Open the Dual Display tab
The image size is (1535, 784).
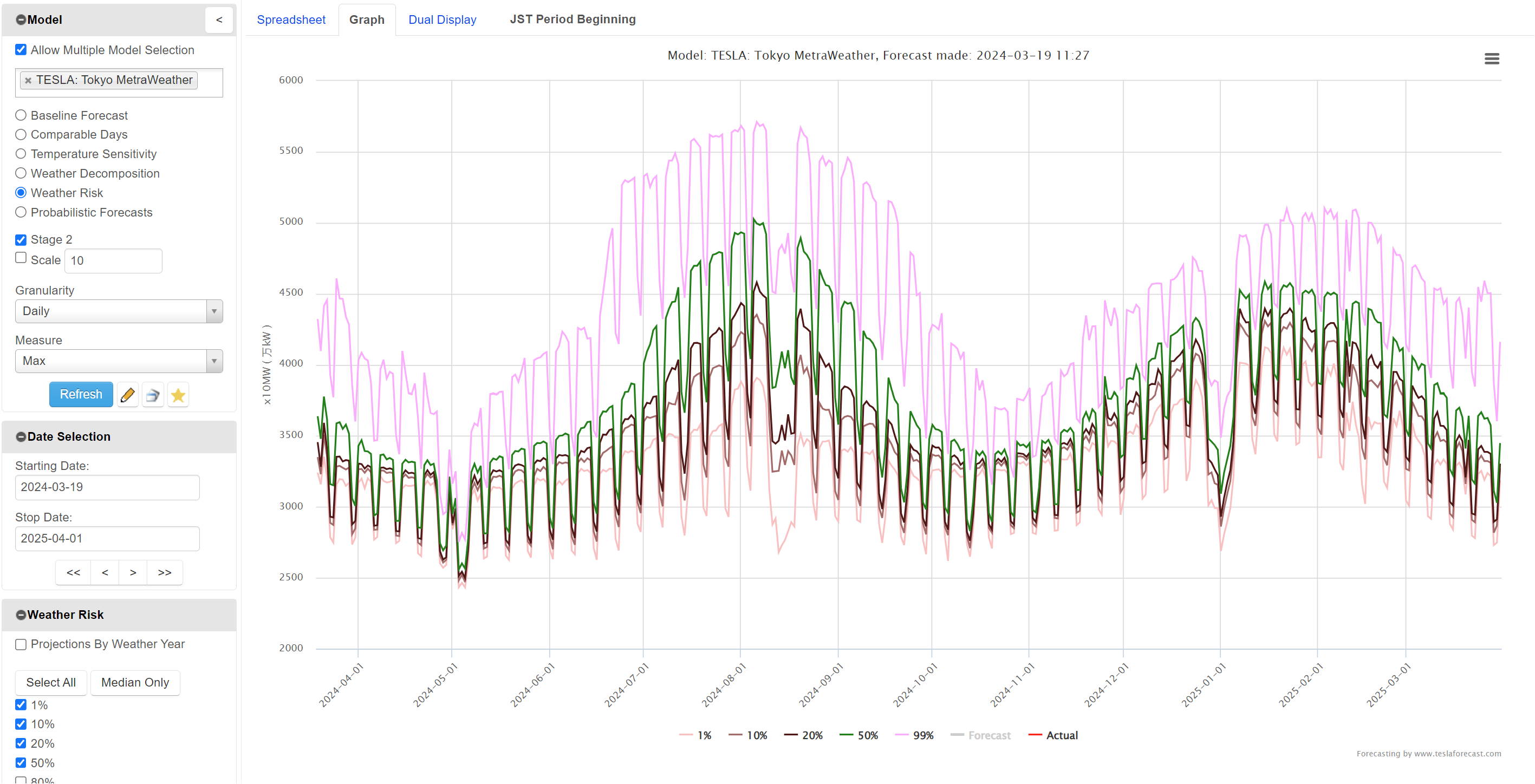(442, 19)
